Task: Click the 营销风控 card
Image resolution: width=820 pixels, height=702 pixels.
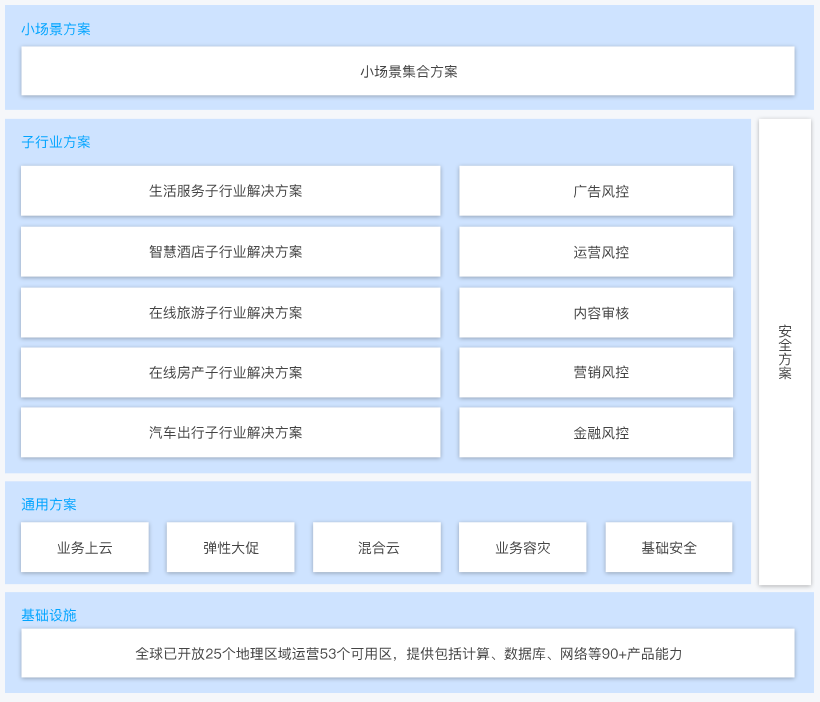Action: (596, 372)
